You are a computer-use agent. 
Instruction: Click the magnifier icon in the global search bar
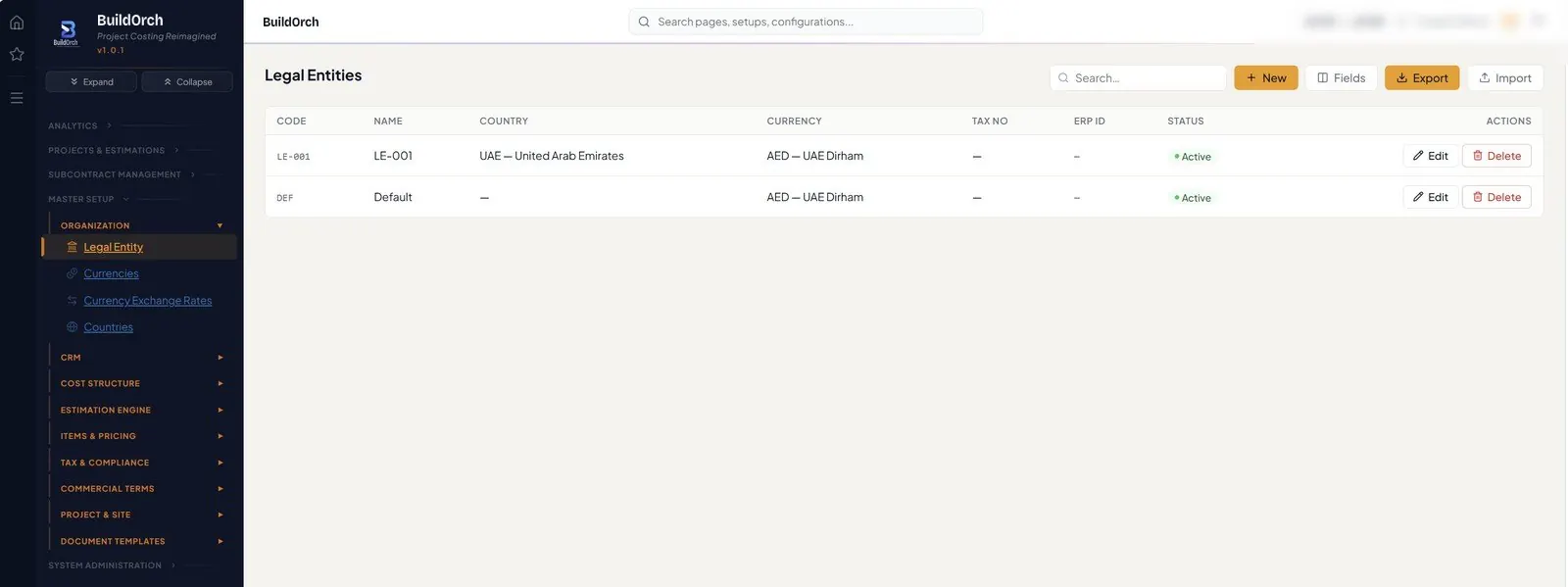pyautogui.click(x=644, y=22)
